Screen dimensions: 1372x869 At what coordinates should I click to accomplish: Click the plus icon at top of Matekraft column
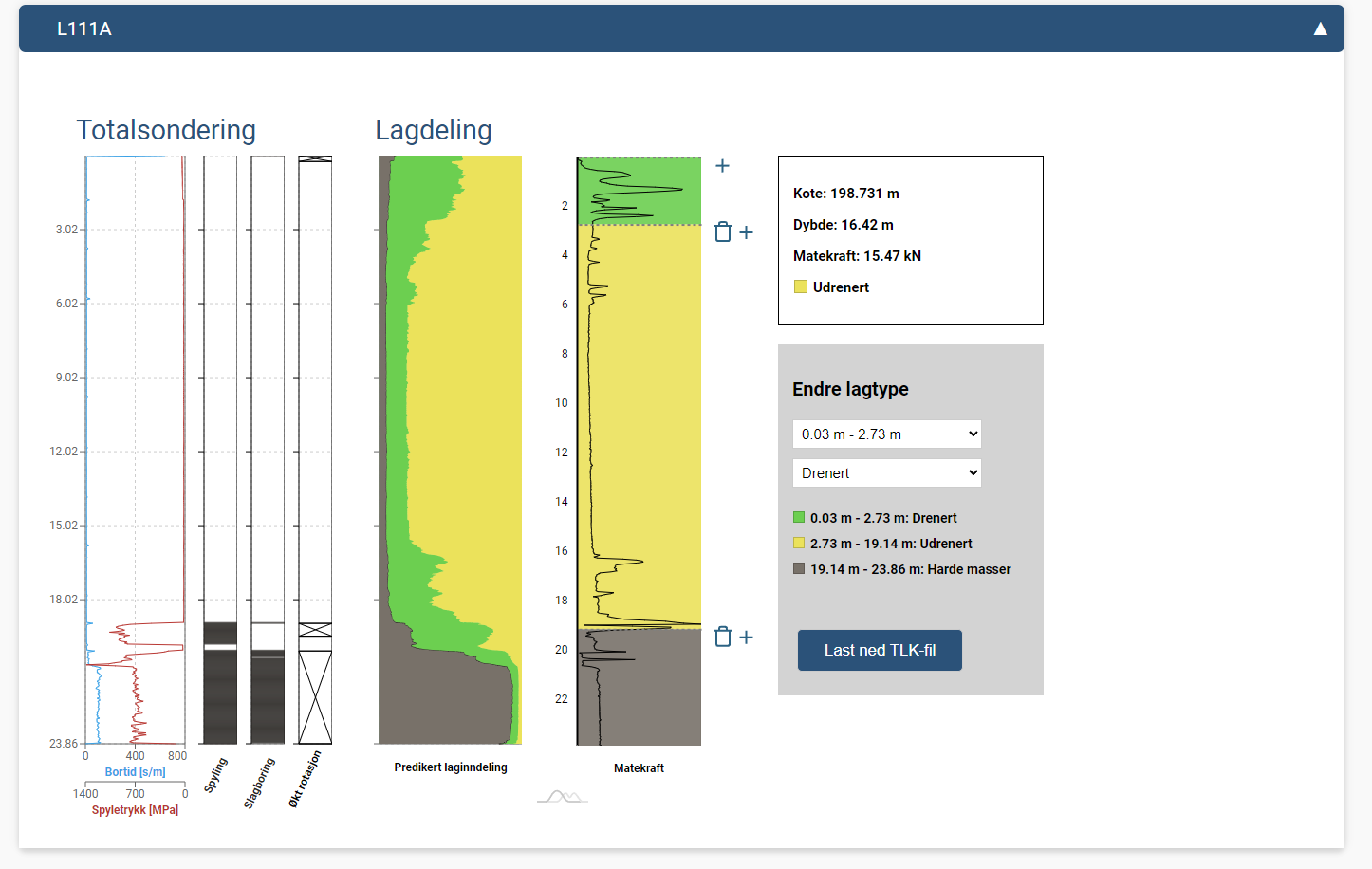coord(722,166)
